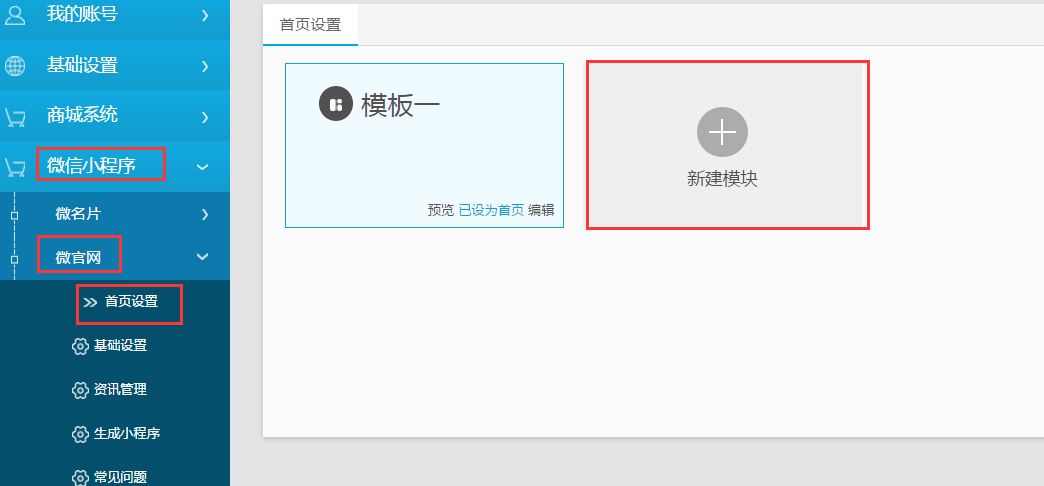Click the 编辑 link on 模板一
The width and height of the screenshot is (1044, 486).
point(541,210)
